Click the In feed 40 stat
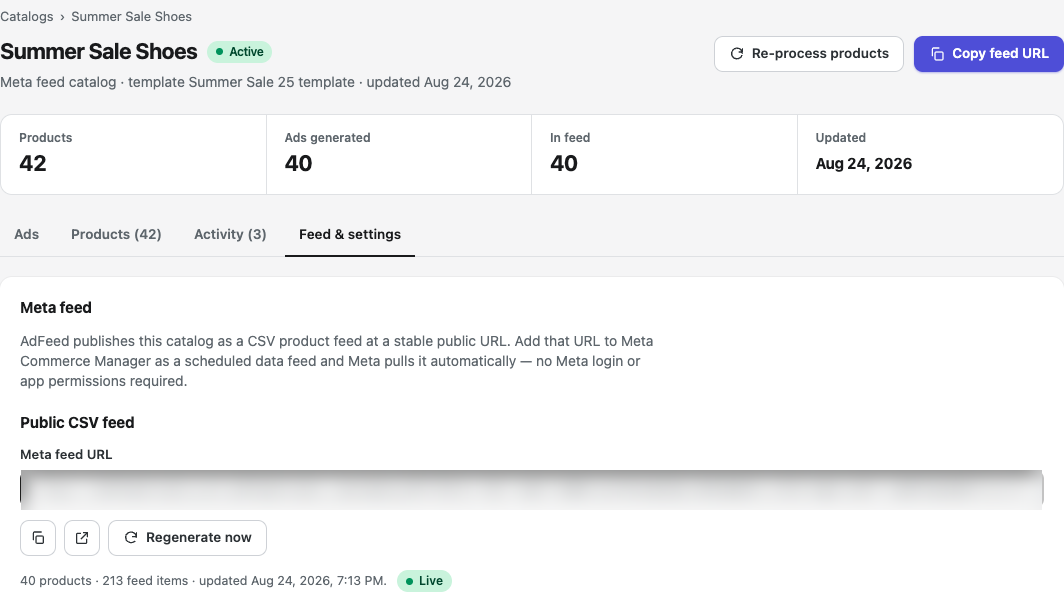Screen dimensions: 1064x610 coord(664,155)
